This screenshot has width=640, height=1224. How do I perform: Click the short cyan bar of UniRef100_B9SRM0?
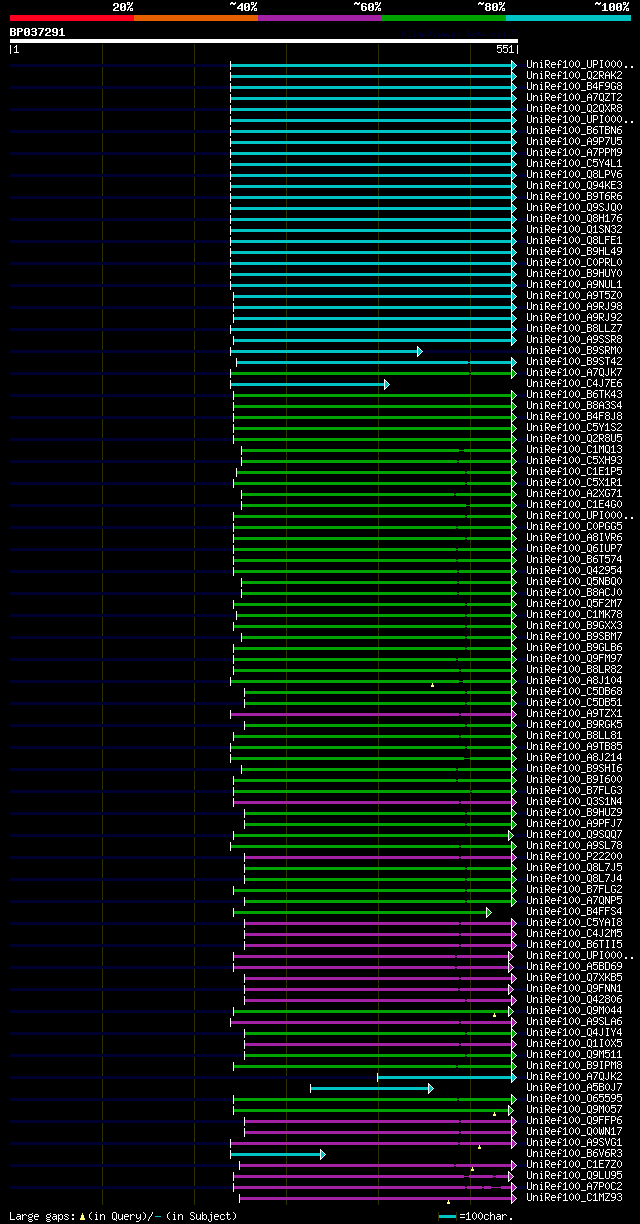(x=328, y=351)
